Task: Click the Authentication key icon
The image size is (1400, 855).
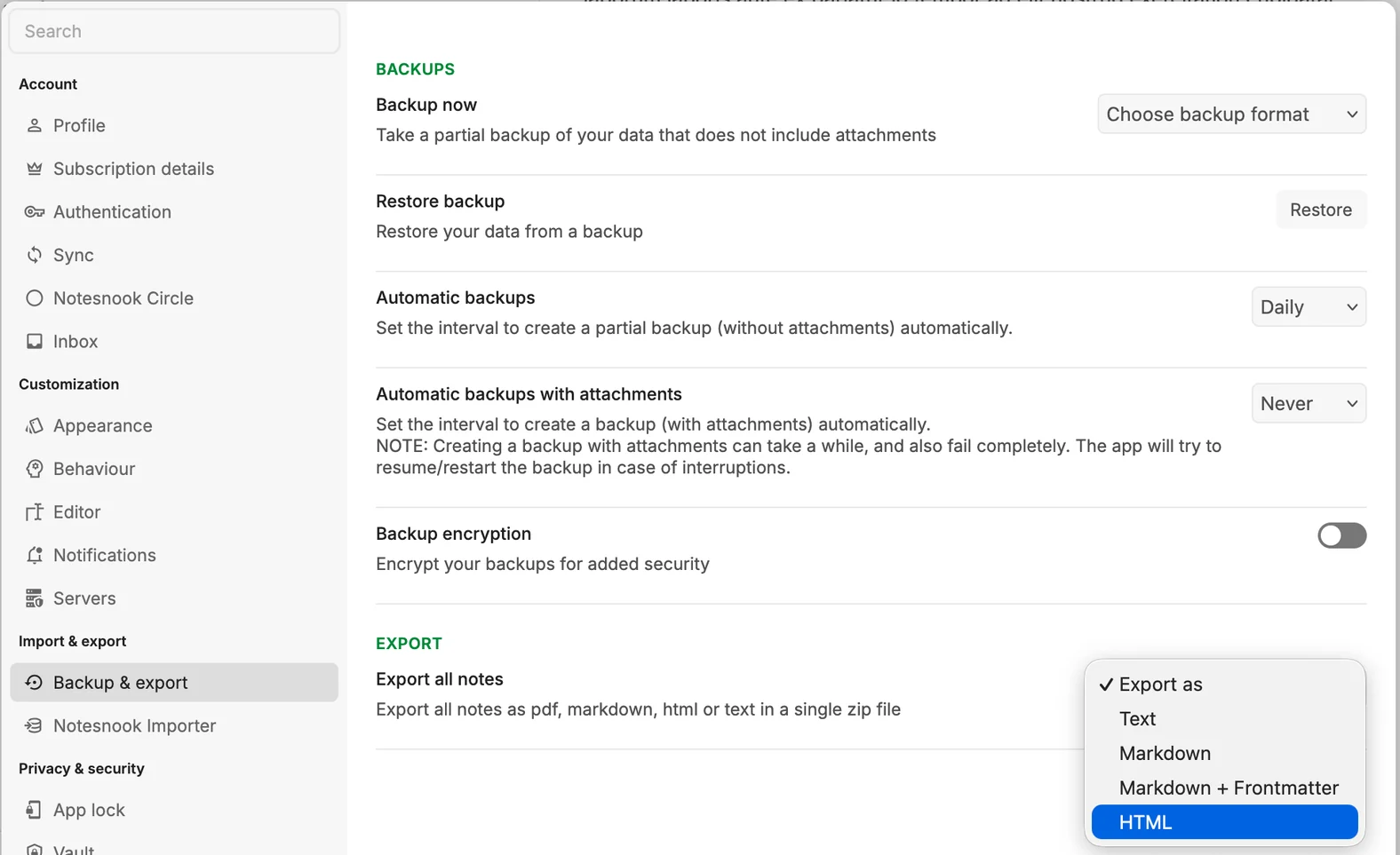Action: (x=34, y=212)
